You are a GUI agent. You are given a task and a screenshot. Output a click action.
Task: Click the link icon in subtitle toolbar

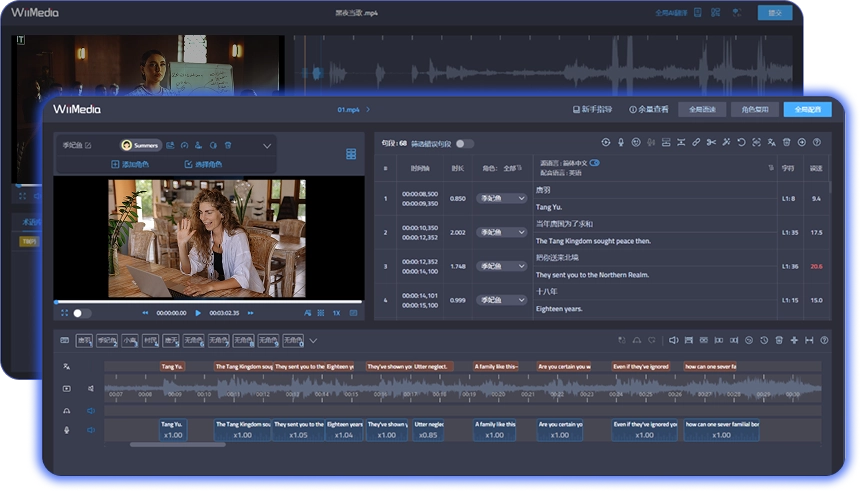(696, 143)
